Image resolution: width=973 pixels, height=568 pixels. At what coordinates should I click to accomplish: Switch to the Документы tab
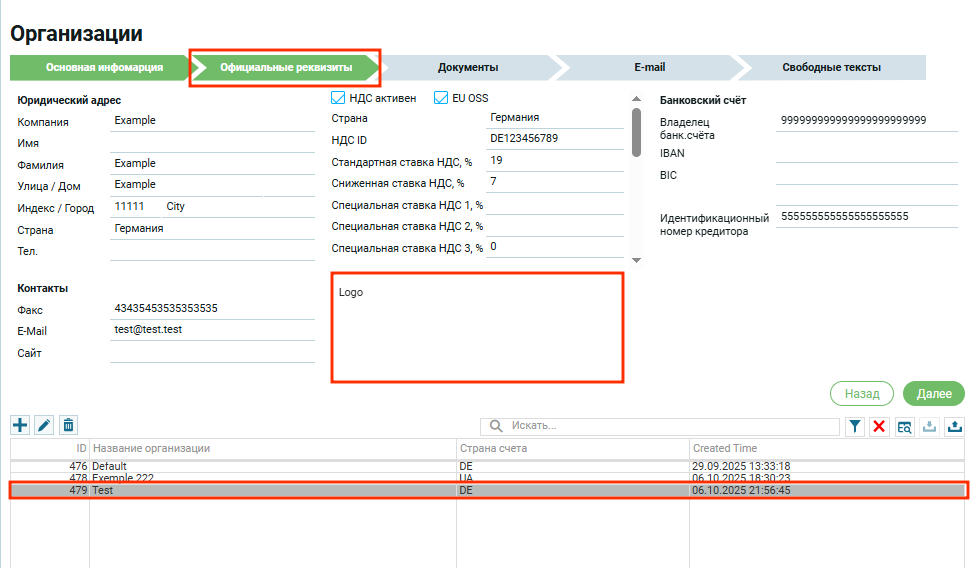468,68
